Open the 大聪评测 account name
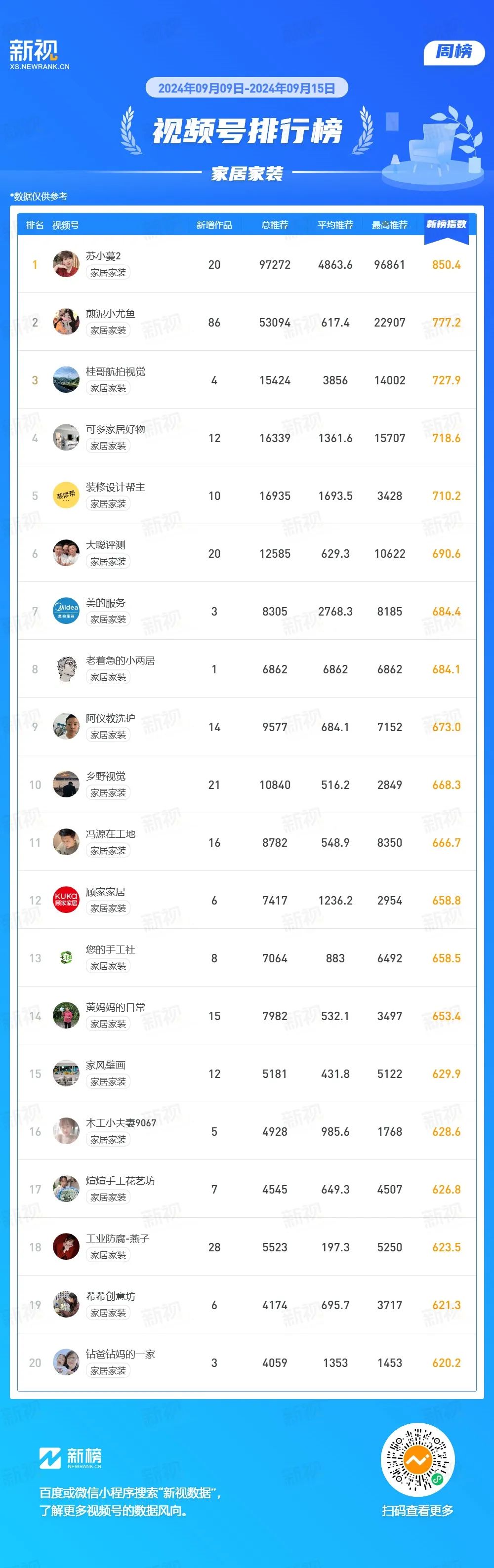494x1568 pixels. [105, 545]
